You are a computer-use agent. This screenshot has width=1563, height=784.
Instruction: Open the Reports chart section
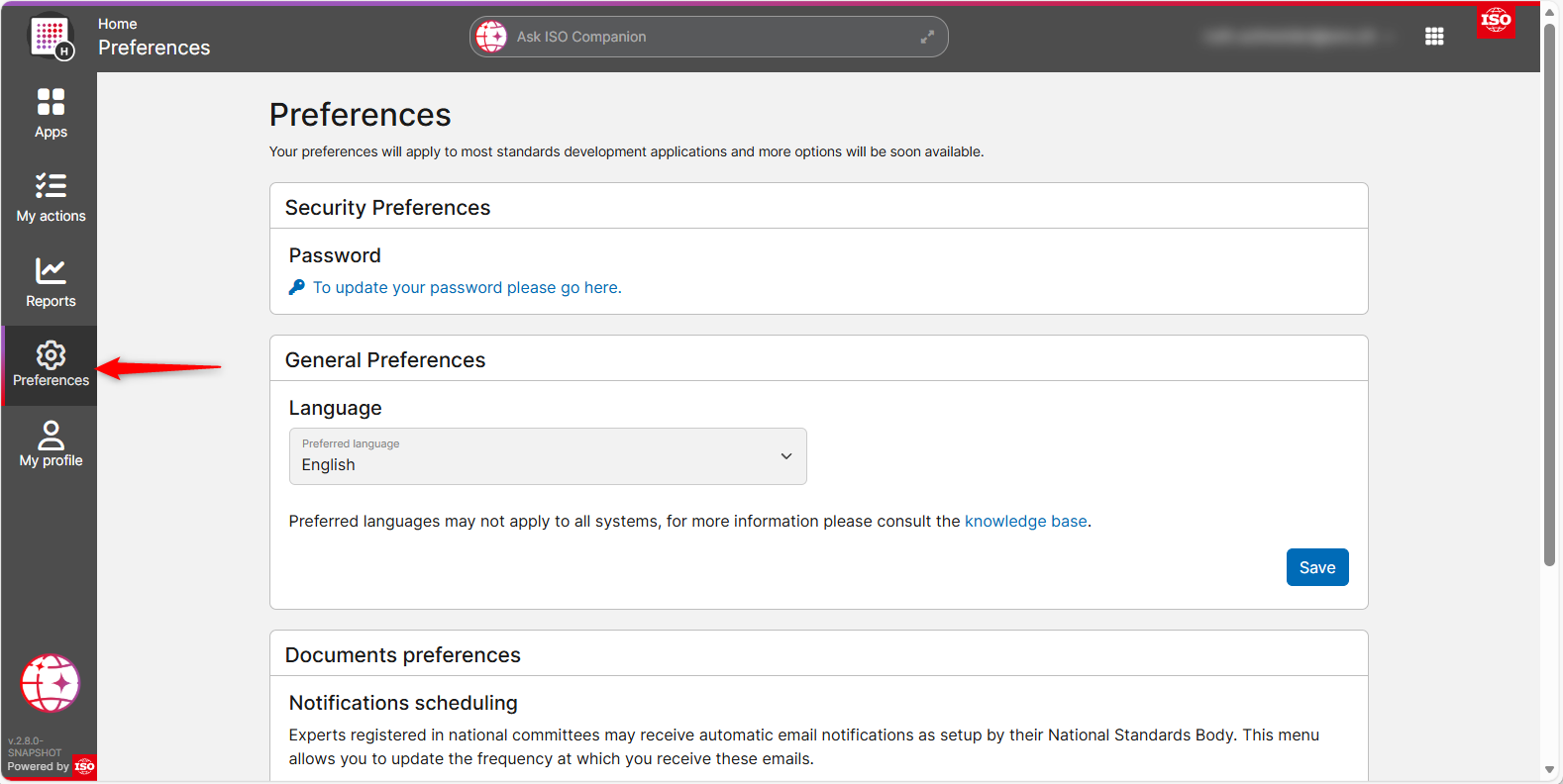51,282
